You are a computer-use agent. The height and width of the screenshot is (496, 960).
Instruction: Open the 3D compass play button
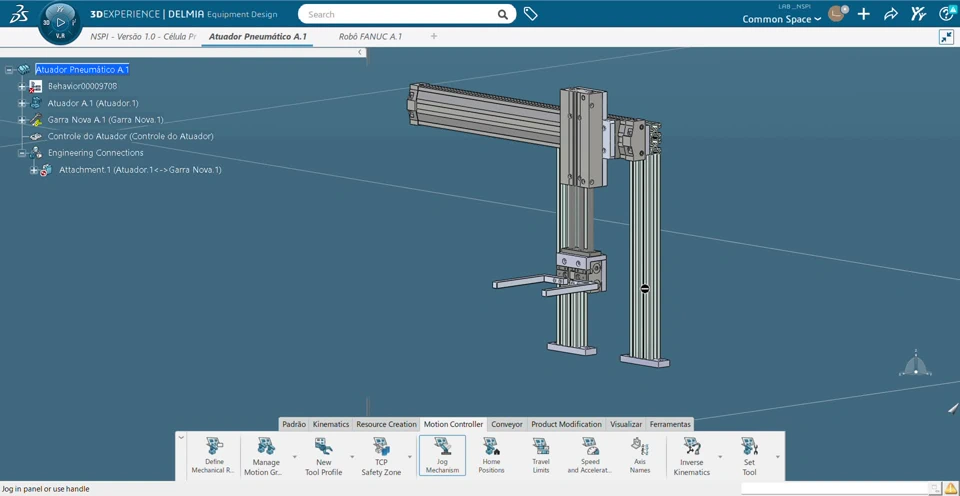(x=60, y=21)
